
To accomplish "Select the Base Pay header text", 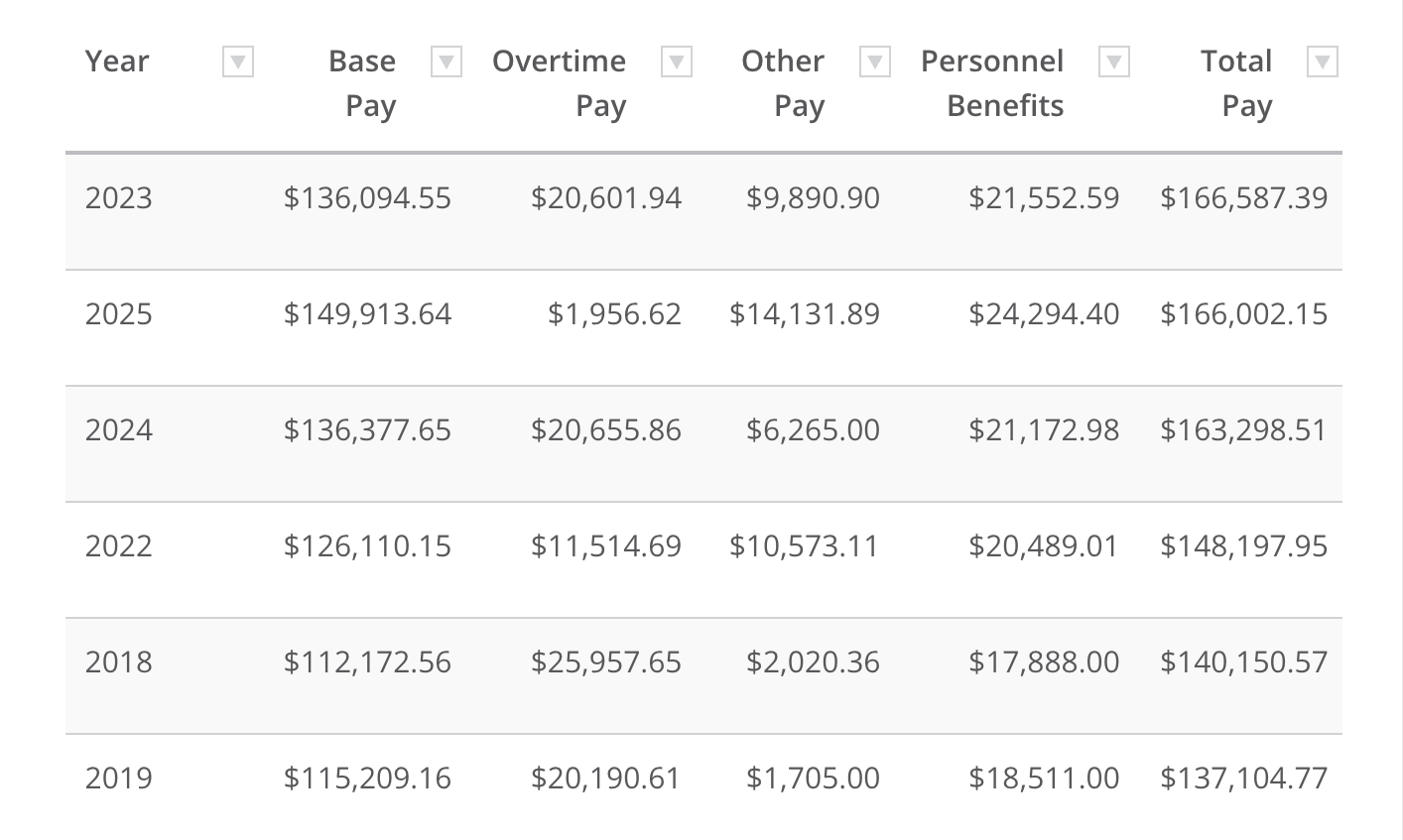I will click(363, 83).
